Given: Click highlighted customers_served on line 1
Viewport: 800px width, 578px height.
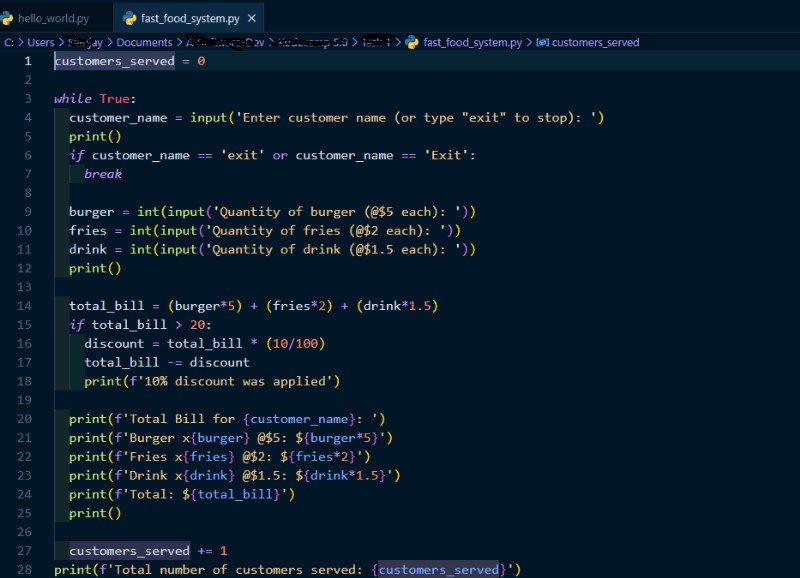Looking at the screenshot, I should coord(114,61).
